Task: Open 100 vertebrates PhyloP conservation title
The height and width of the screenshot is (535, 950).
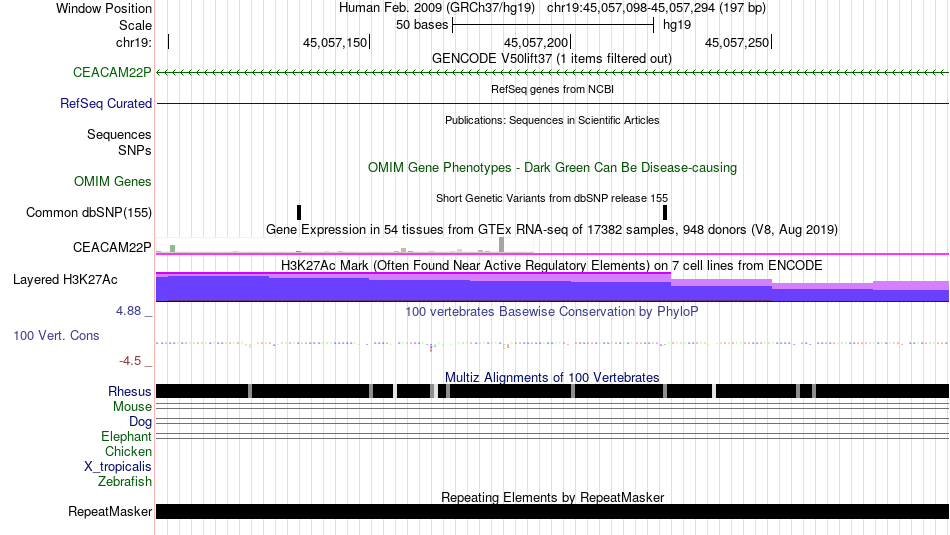Action: coord(552,311)
